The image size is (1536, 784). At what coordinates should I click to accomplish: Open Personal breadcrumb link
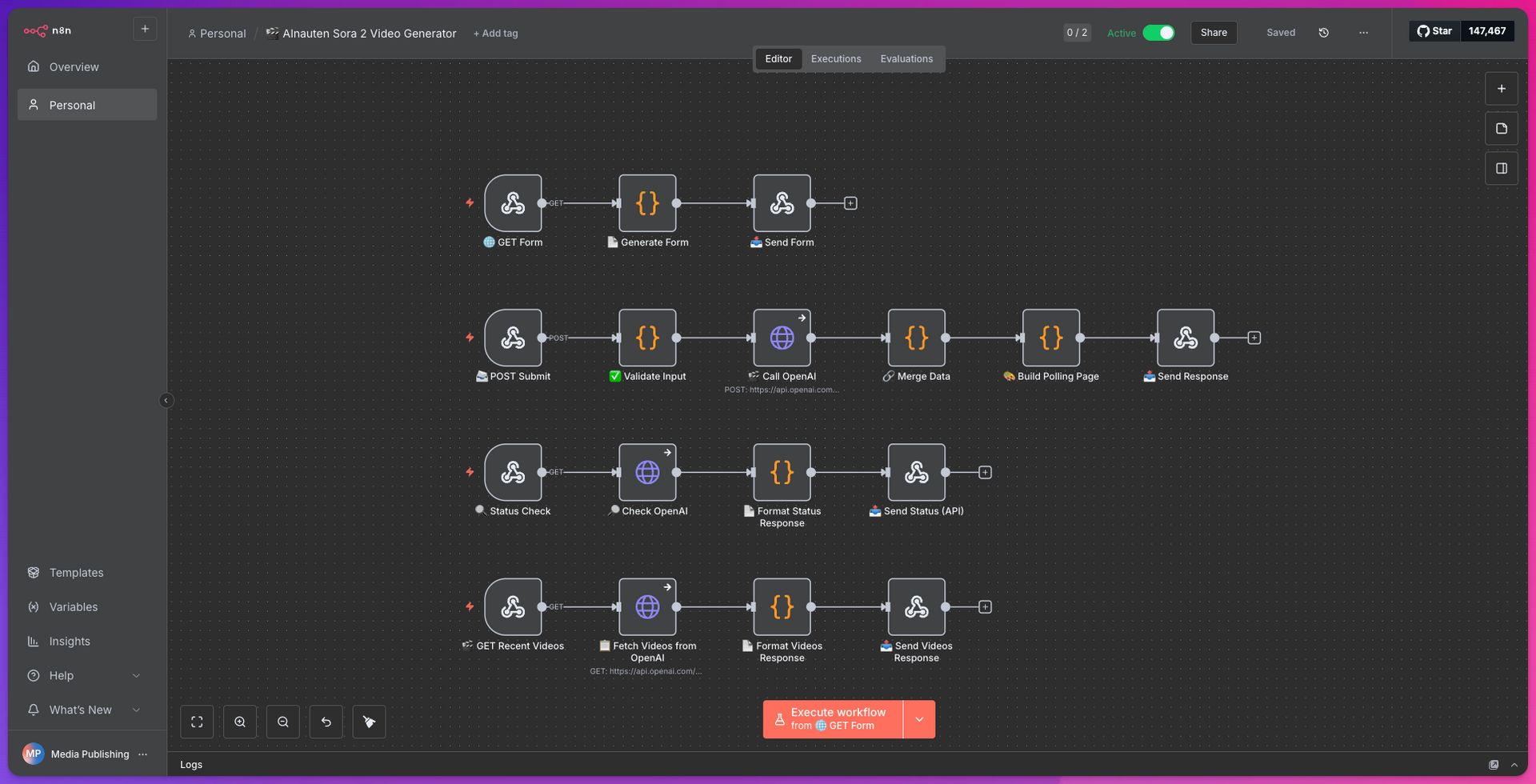coord(217,34)
